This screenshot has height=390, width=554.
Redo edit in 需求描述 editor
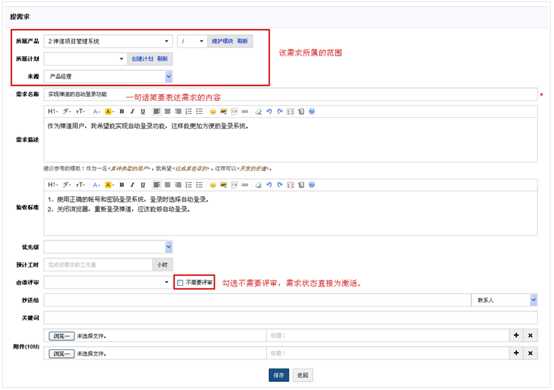pos(280,111)
